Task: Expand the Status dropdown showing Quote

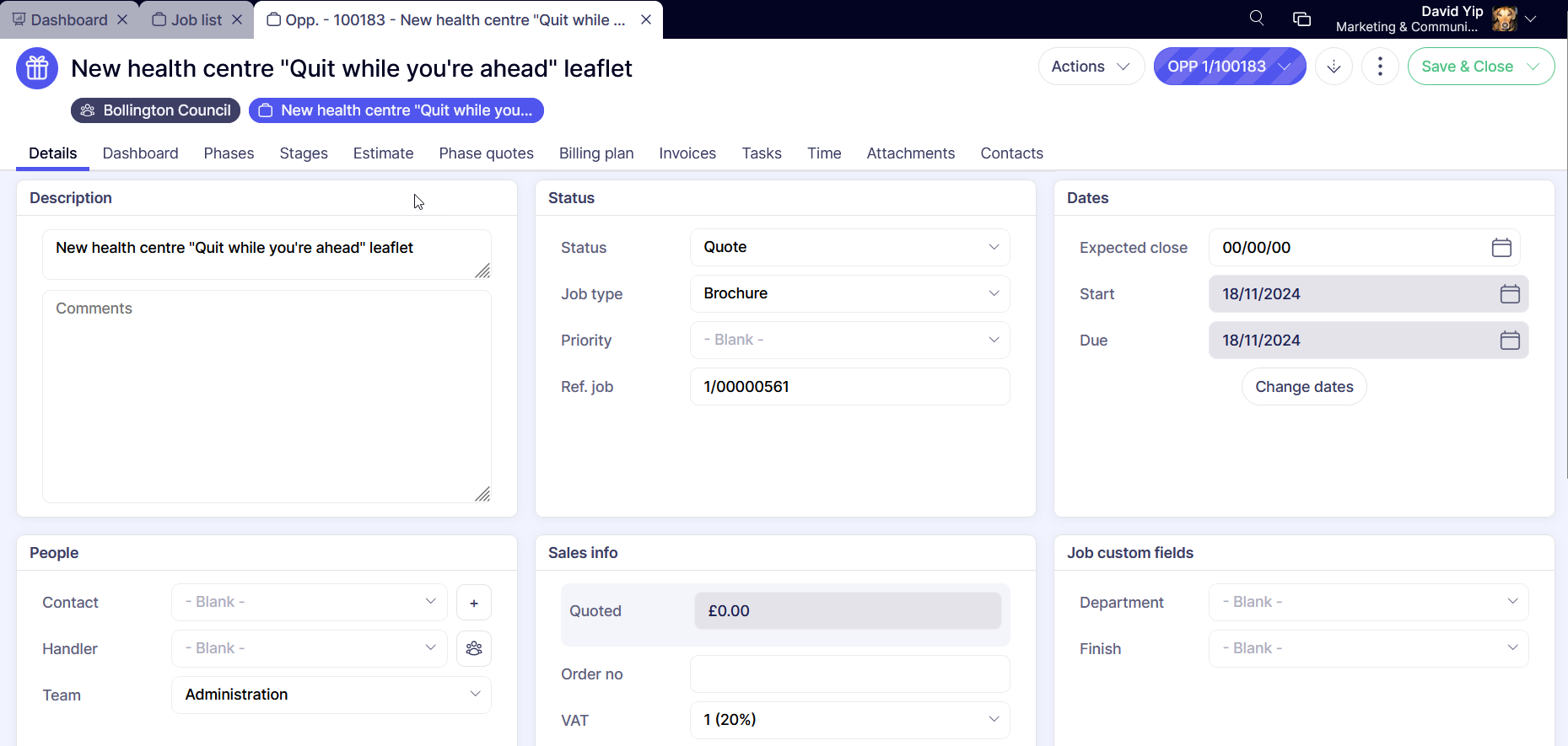Action: [849, 248]
